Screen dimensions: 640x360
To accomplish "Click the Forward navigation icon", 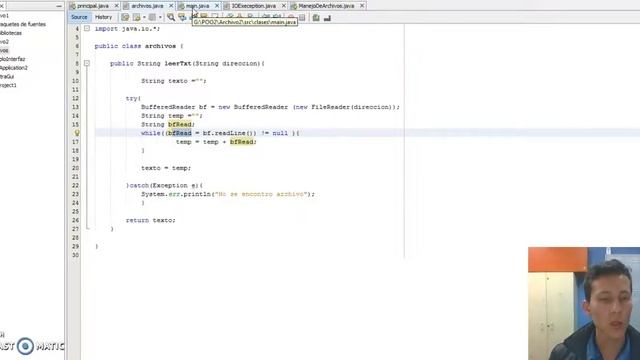I will pyautogui.click(x=152, y=17).
